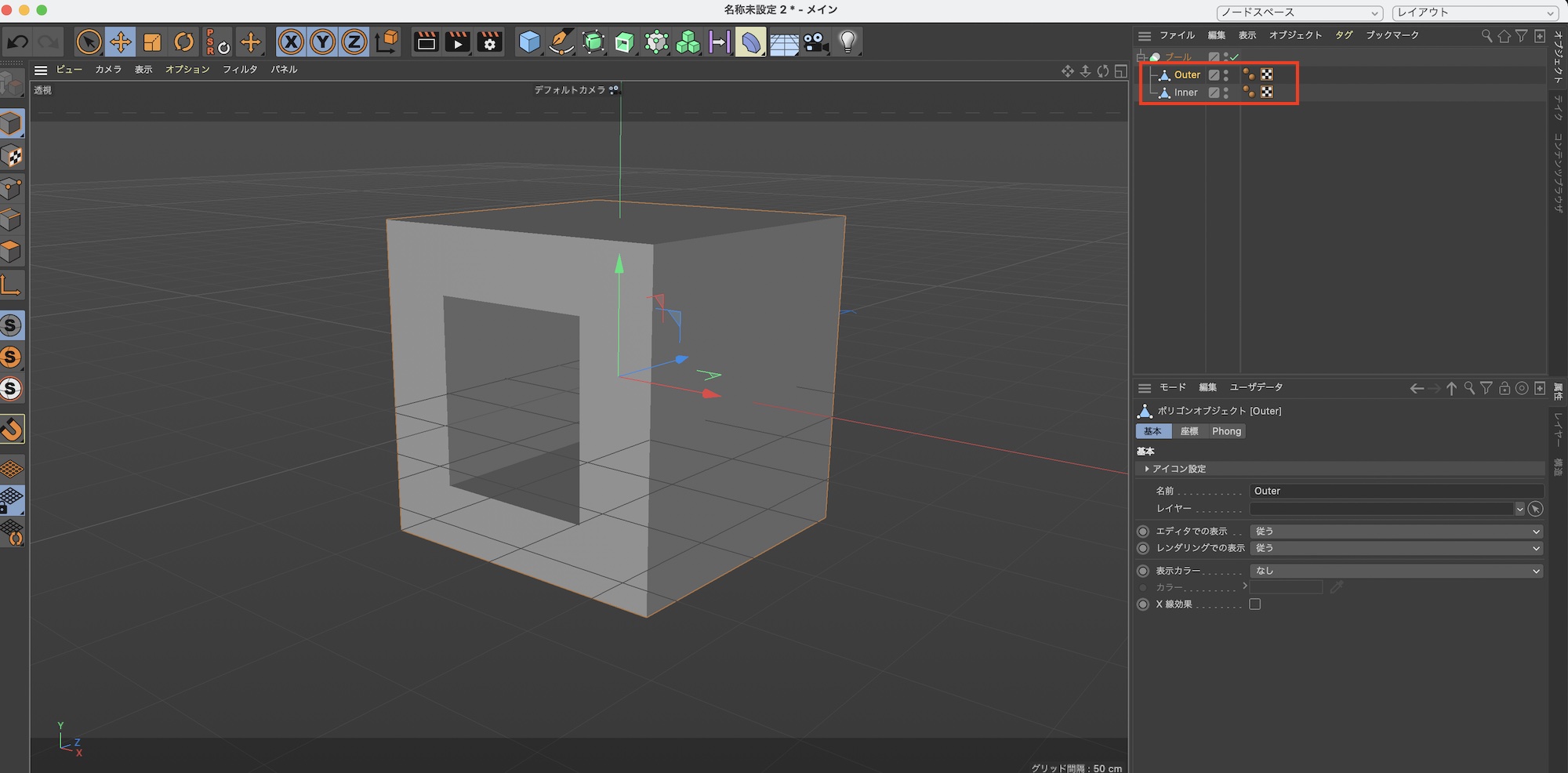Select the Rotate tool in the top toolbar
The height and width of the screenshot is (773, 1568).
click(184, 42)
